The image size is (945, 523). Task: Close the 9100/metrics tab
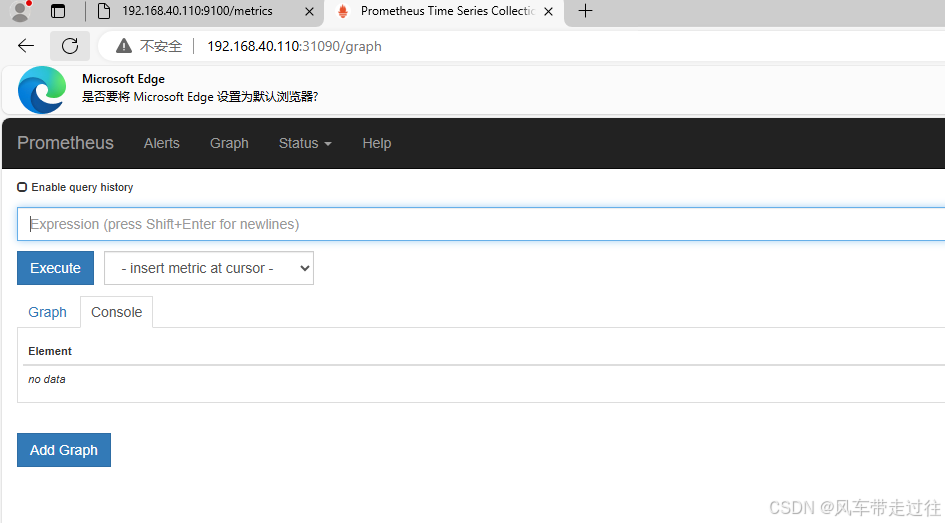(309, 11)
